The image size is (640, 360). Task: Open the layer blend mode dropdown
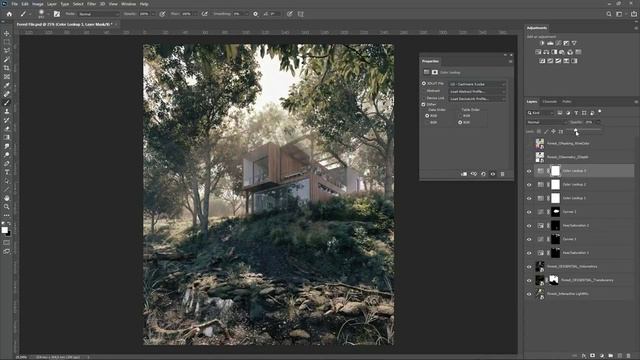[547, 122]
